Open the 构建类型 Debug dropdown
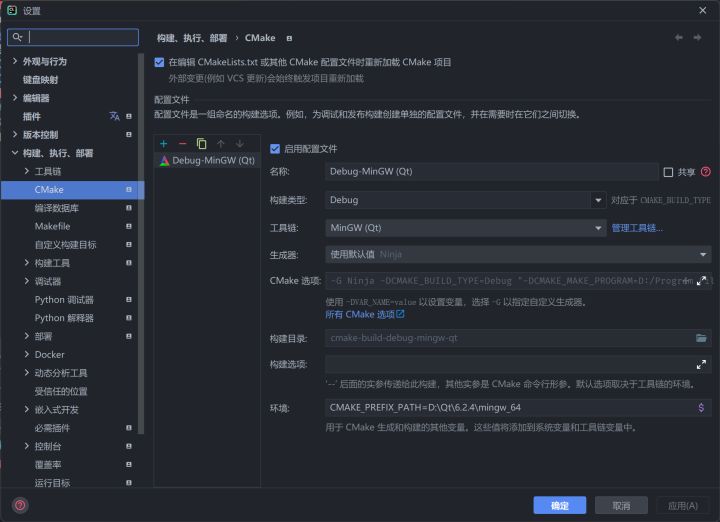 597,200
